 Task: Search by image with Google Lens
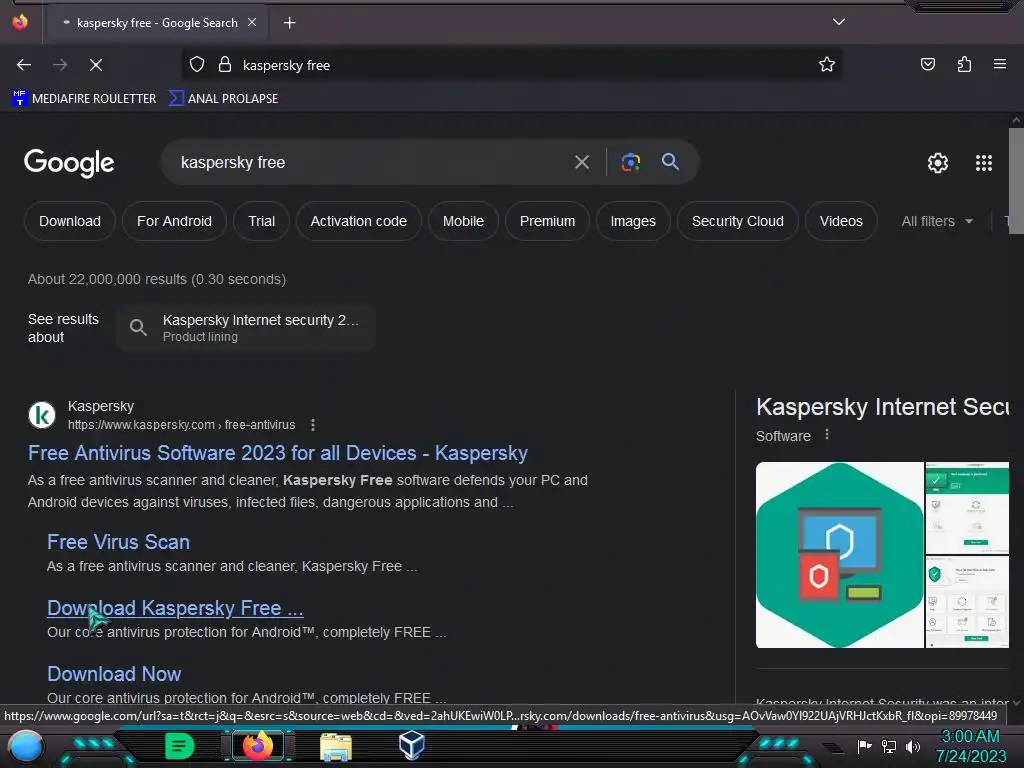coord(630,162)
